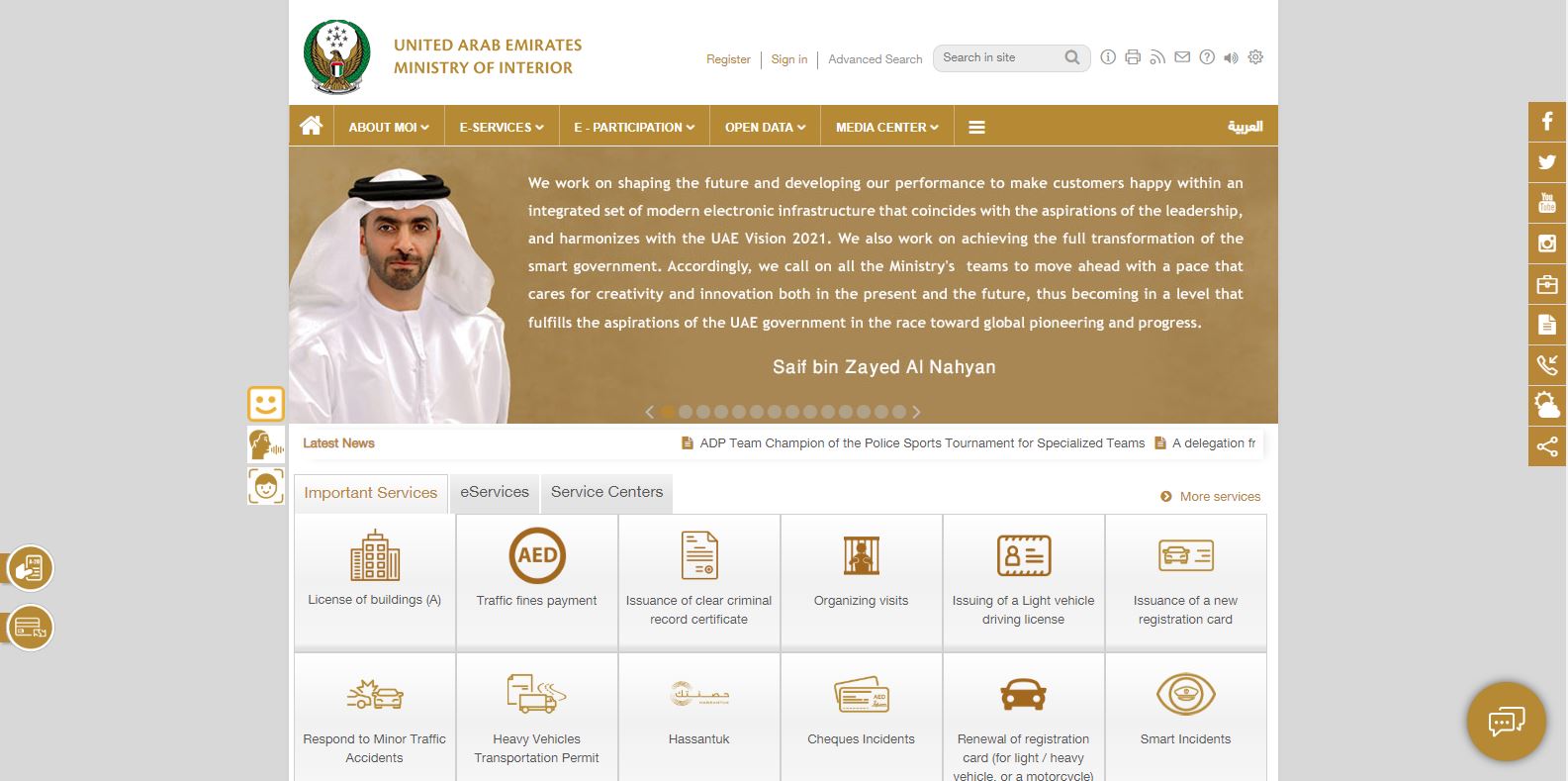Expand the OPEN DATA menu
Viewport: 1568px width, 781px height.
point(765,127)
